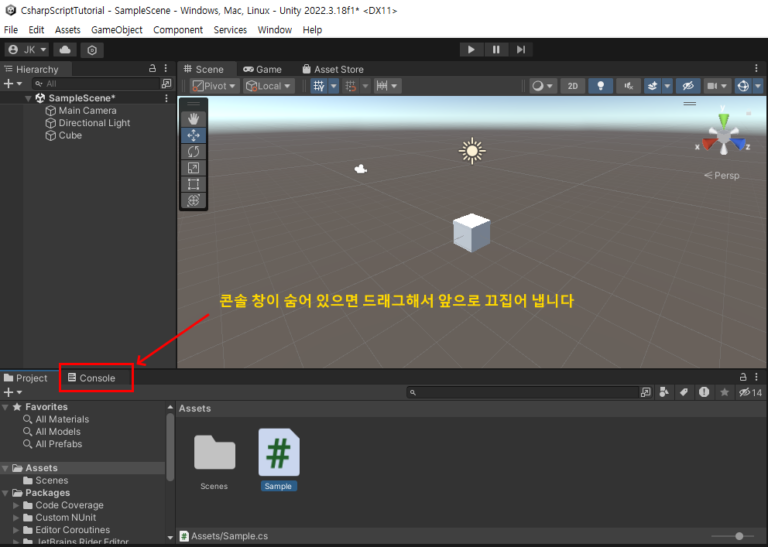Image resolution: width=768 pixels, height=547 pixels.
Task: Click the Pause button
Action: (x=496, y=49)
